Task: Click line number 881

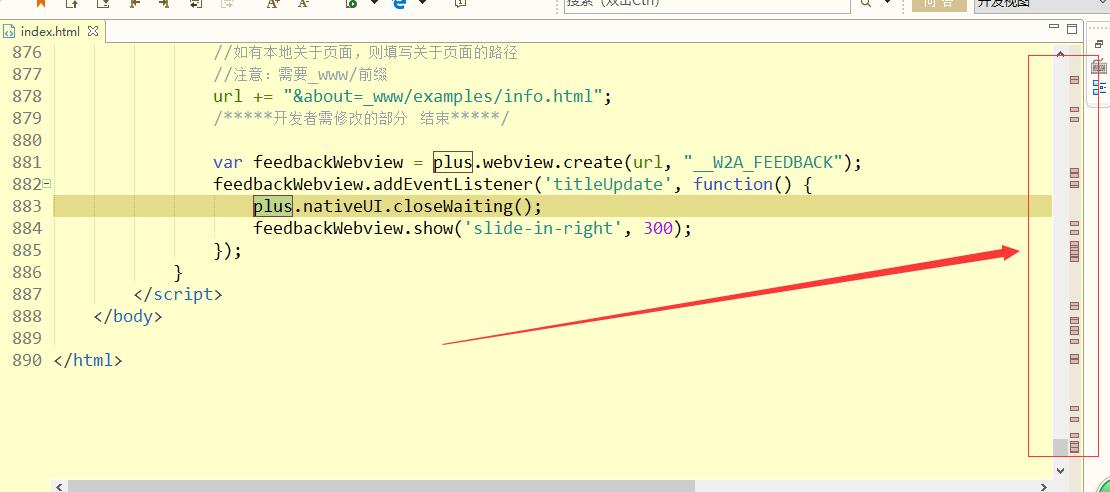Action: pos(28,162)
